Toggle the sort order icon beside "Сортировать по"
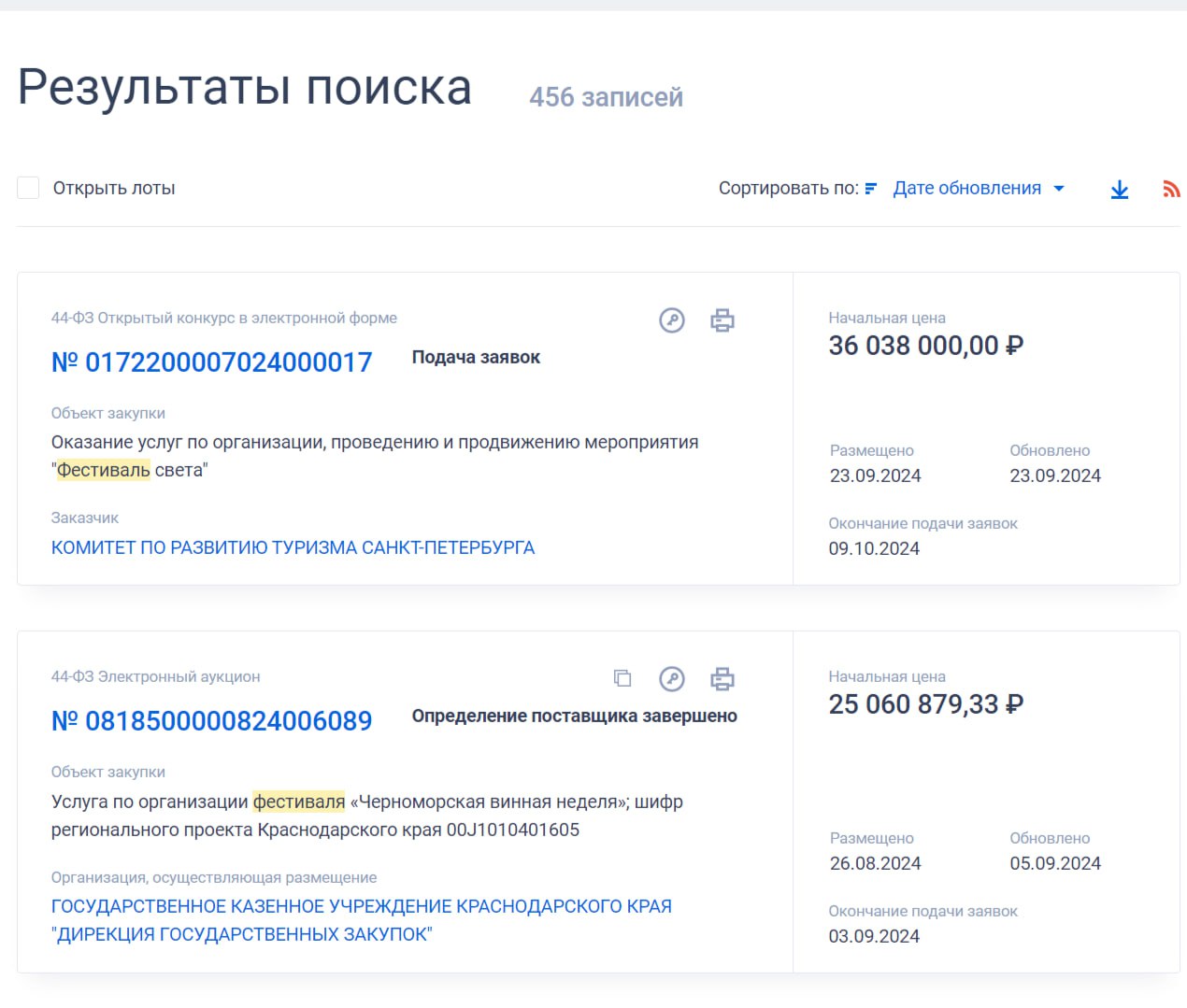The image size is (1187, 1008). click(x=870, y=189)
